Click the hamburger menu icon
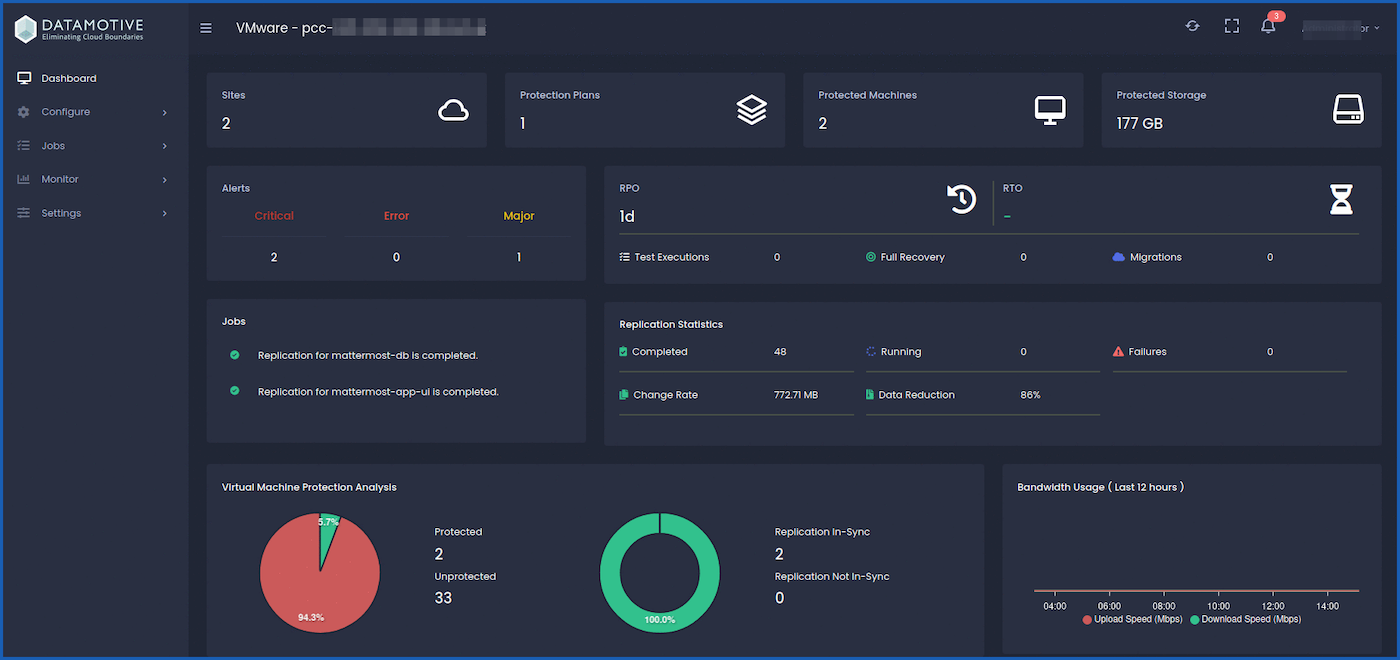Screen dimensions: 1400x660 (x=206, y=28)
